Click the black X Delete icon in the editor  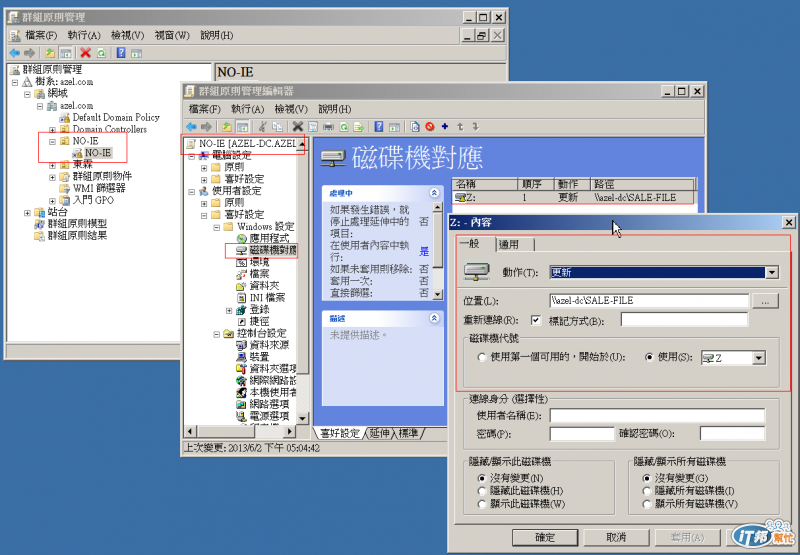pyautogui.click(x=298, y=127)
